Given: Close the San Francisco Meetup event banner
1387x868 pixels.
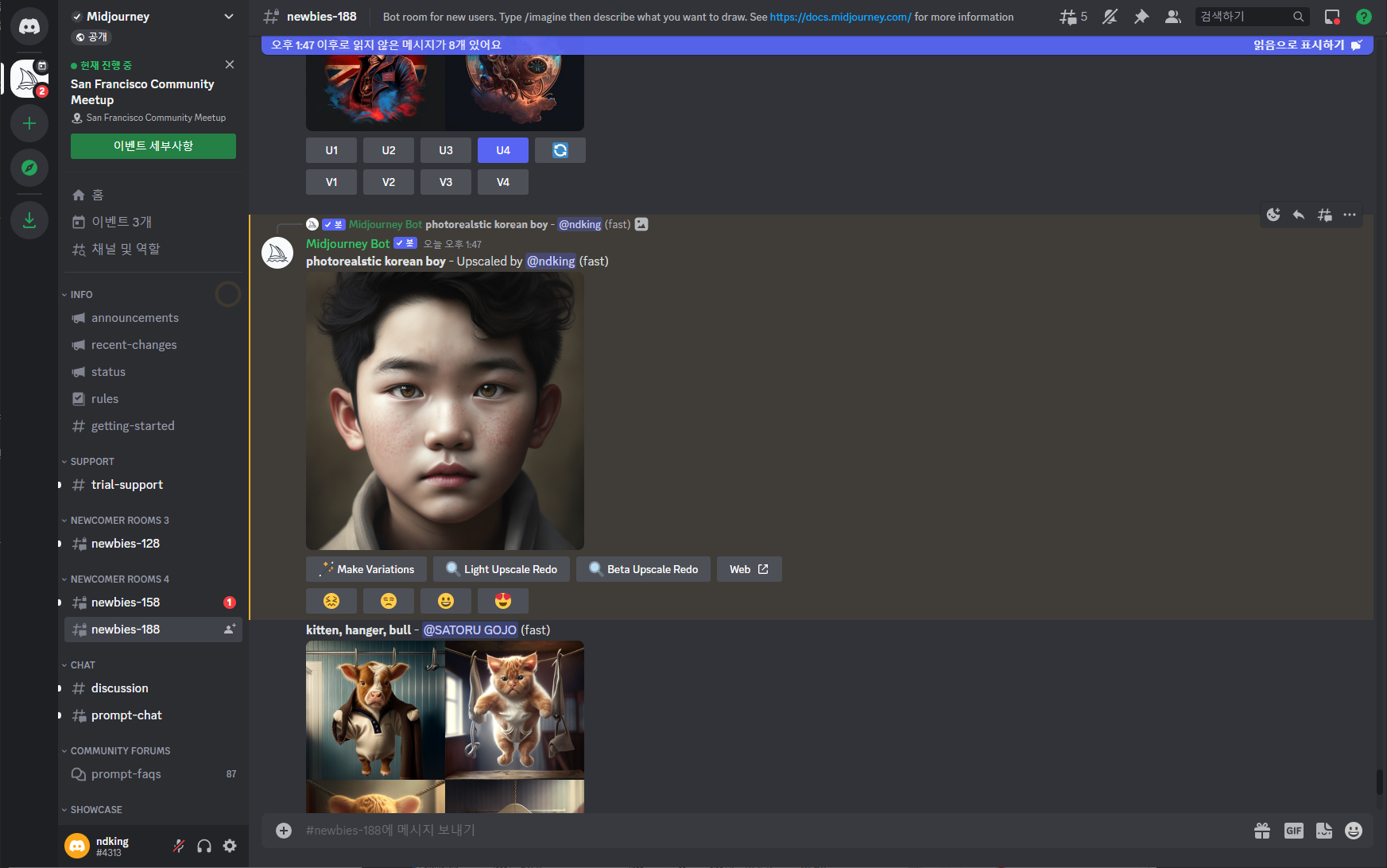Looking at the screenshot, I should [230, 64].
